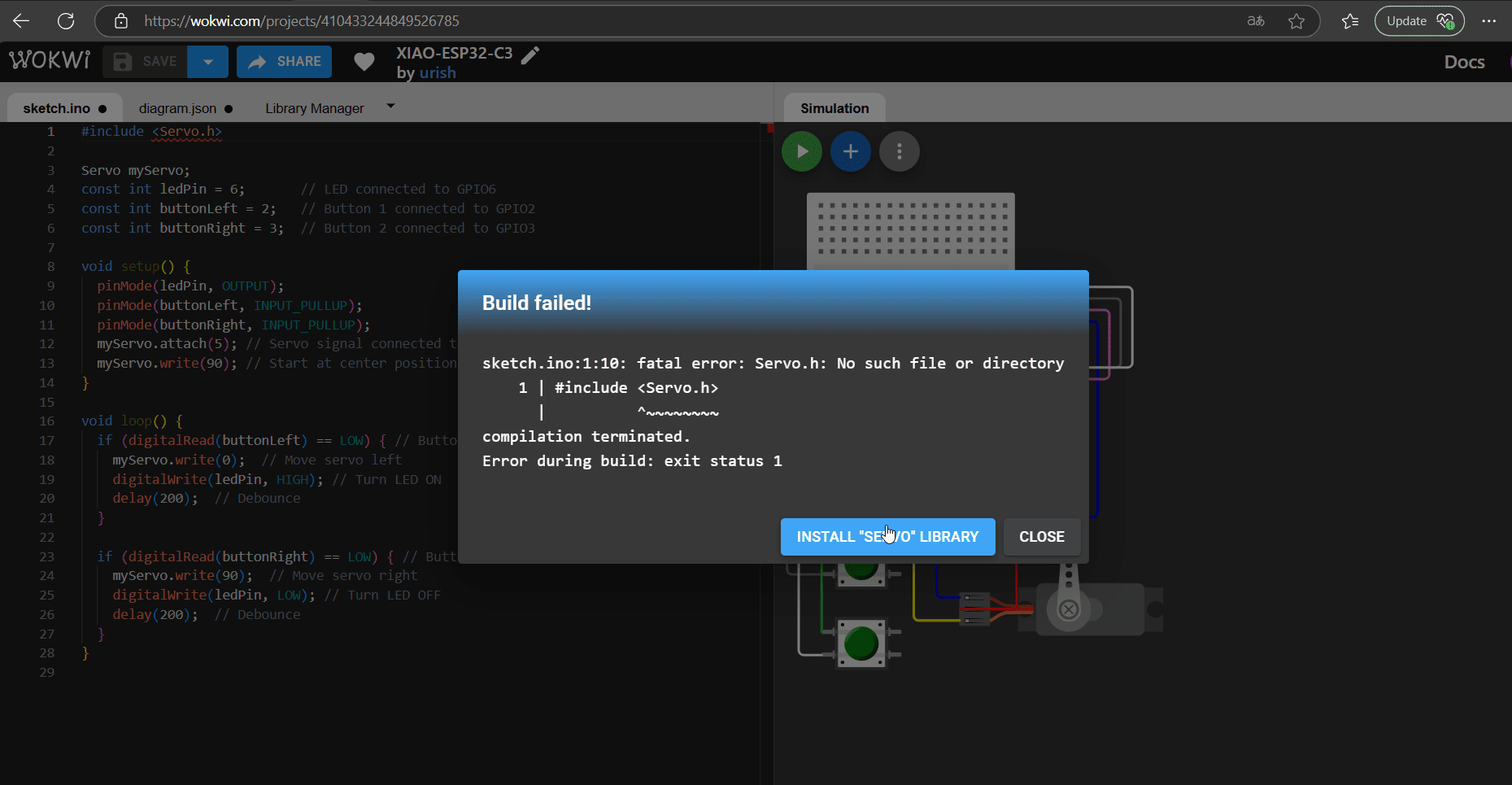View site information lock icon

point(120,21)
